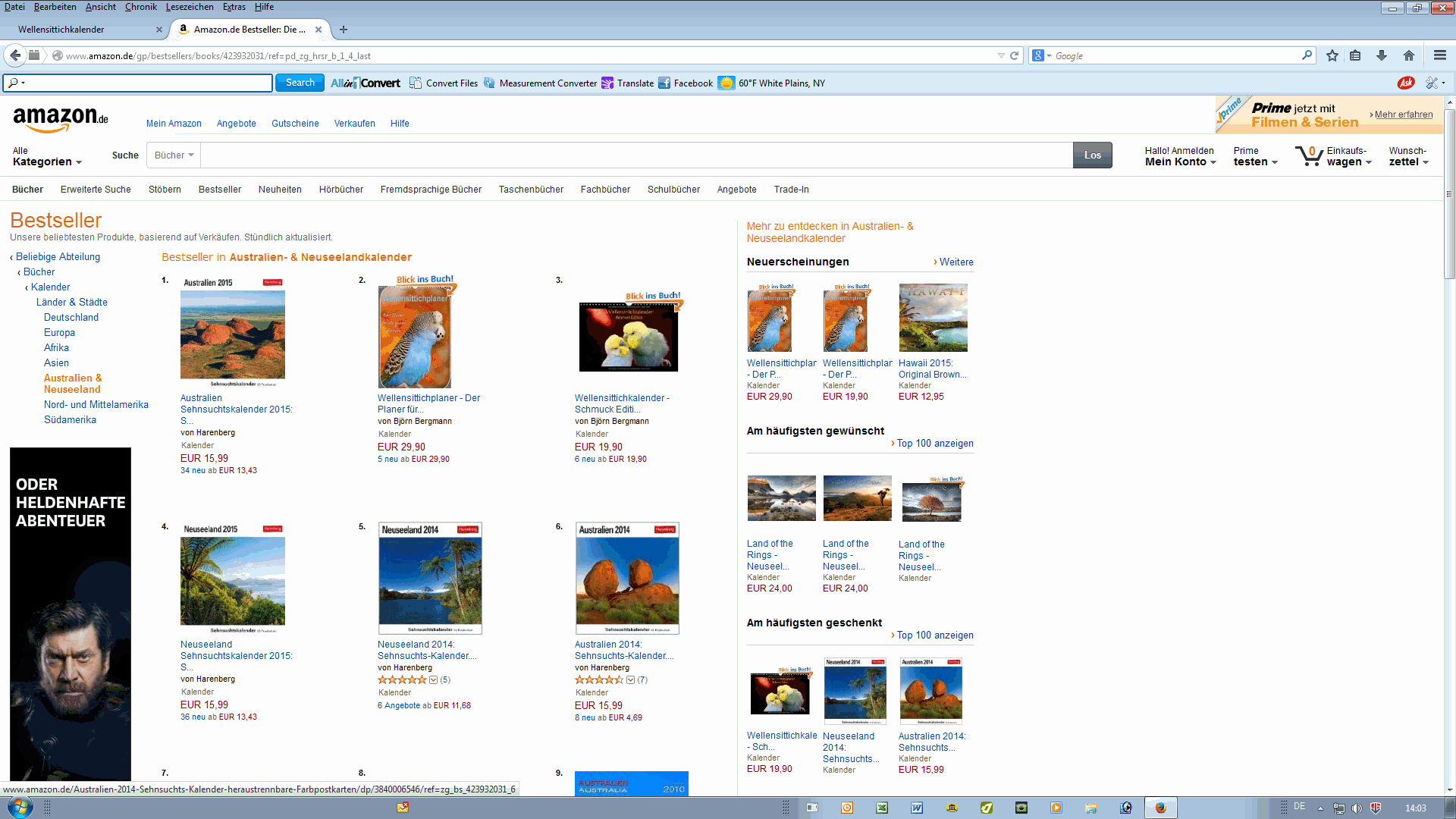Viewport: 1456px width, 819px height.
Task: Open the Hawaii 2015 calendar thumbnail
Action: 933,317
